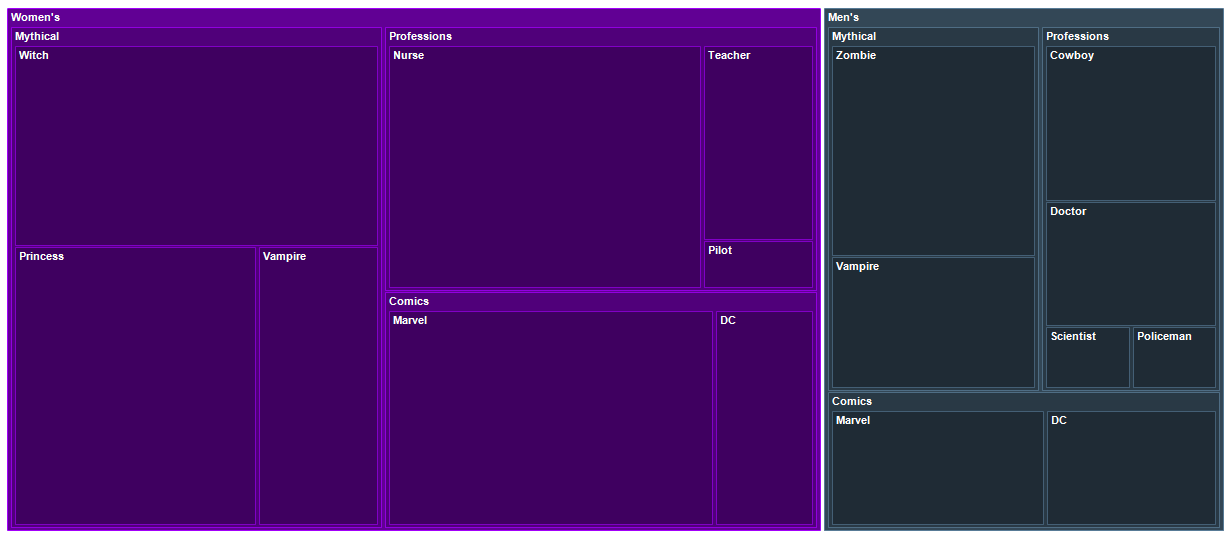1230x538 pixels.
Task: Select the Nurse tile
Action: 545,167
